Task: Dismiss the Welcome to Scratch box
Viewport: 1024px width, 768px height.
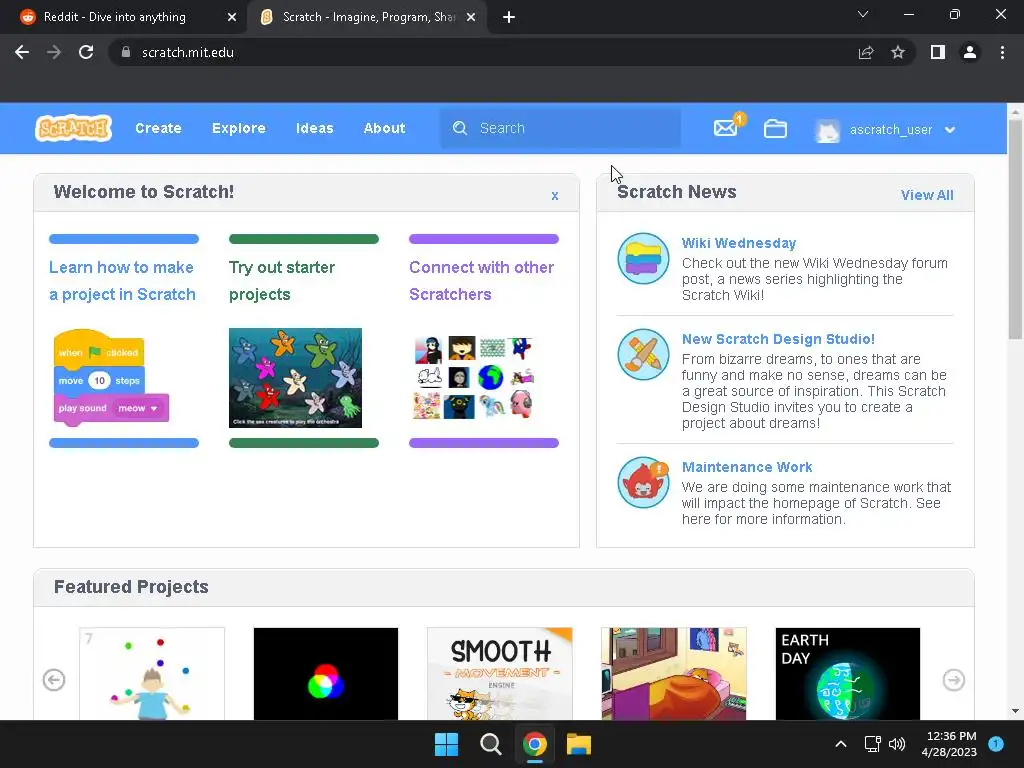Action: click(554, 195)
